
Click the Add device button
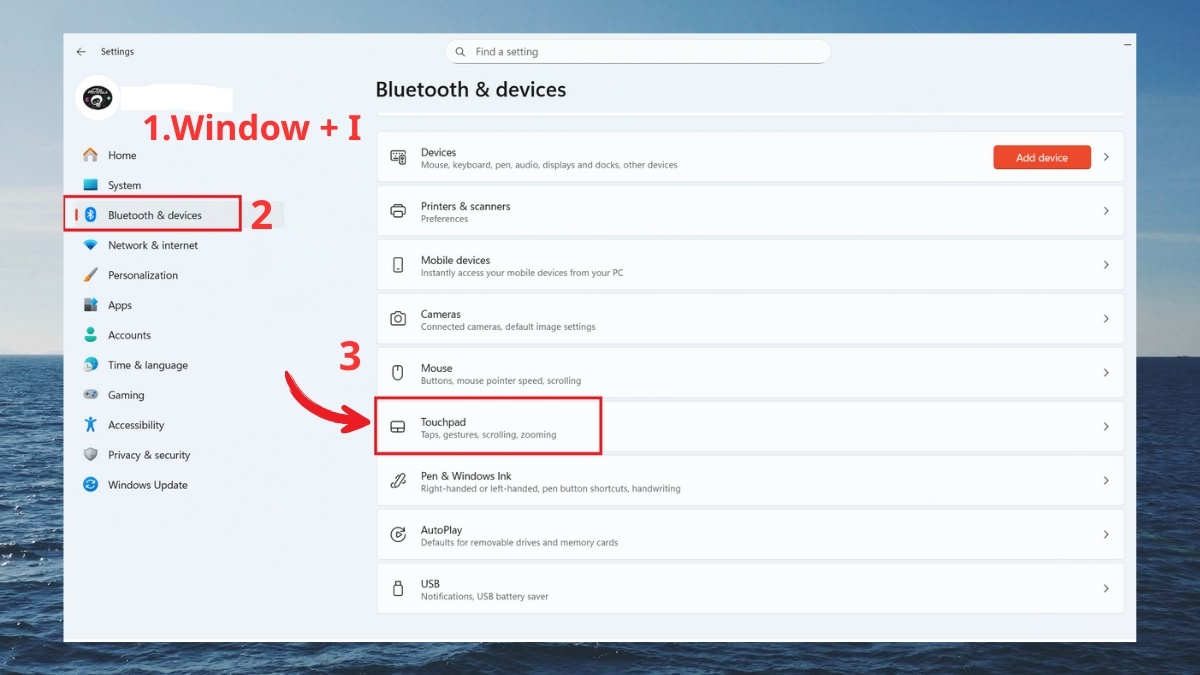(x=1042, y=157)
